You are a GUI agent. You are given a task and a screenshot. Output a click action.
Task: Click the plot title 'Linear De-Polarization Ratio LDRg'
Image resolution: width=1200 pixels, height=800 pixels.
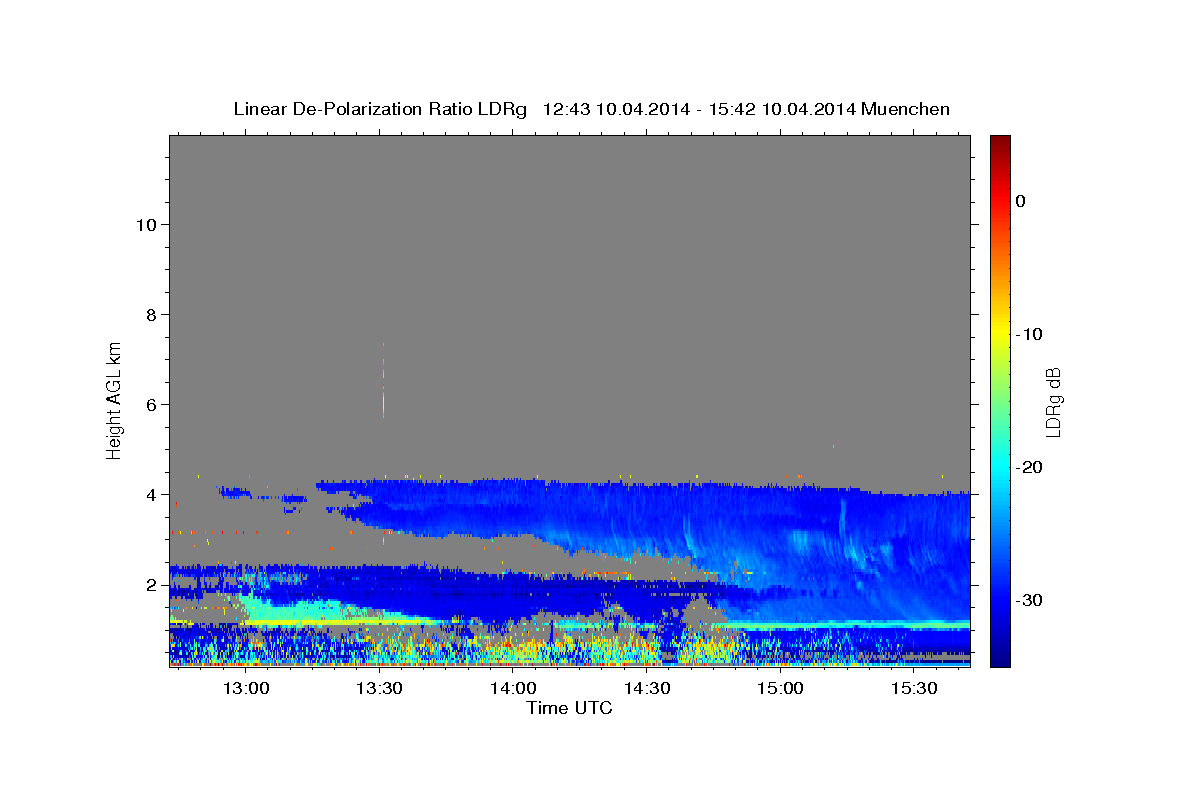pyautogui.click(x=380, y=109)
